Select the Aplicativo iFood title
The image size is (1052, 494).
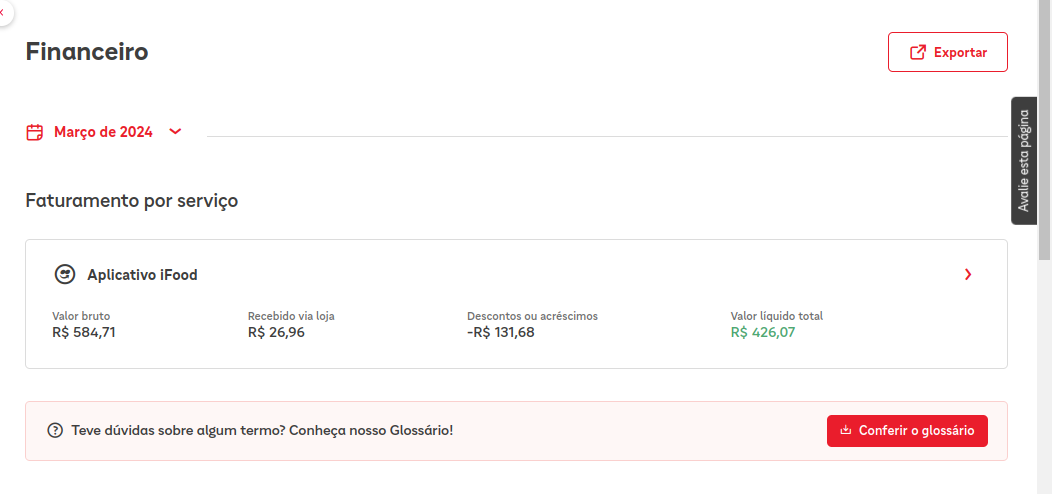tap(142, 275)
